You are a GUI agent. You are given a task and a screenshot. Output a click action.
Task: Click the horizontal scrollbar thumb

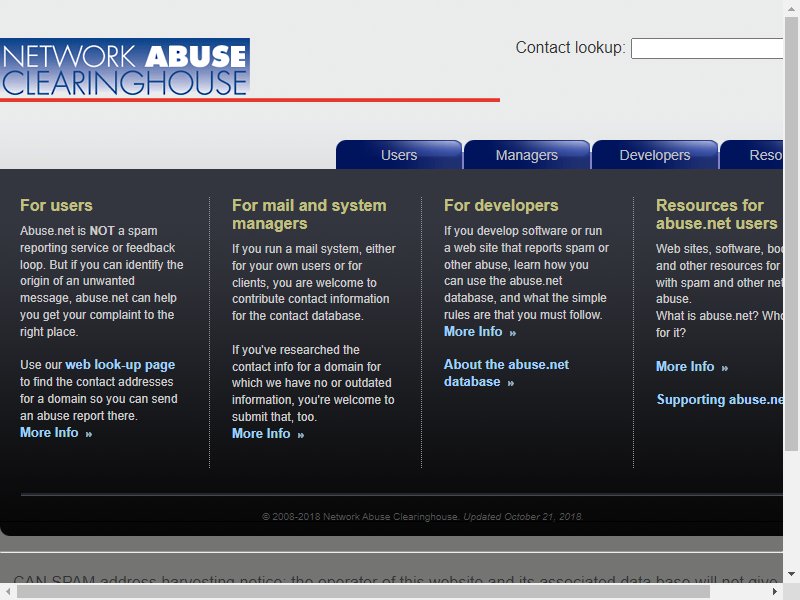(x=363, y=591)
